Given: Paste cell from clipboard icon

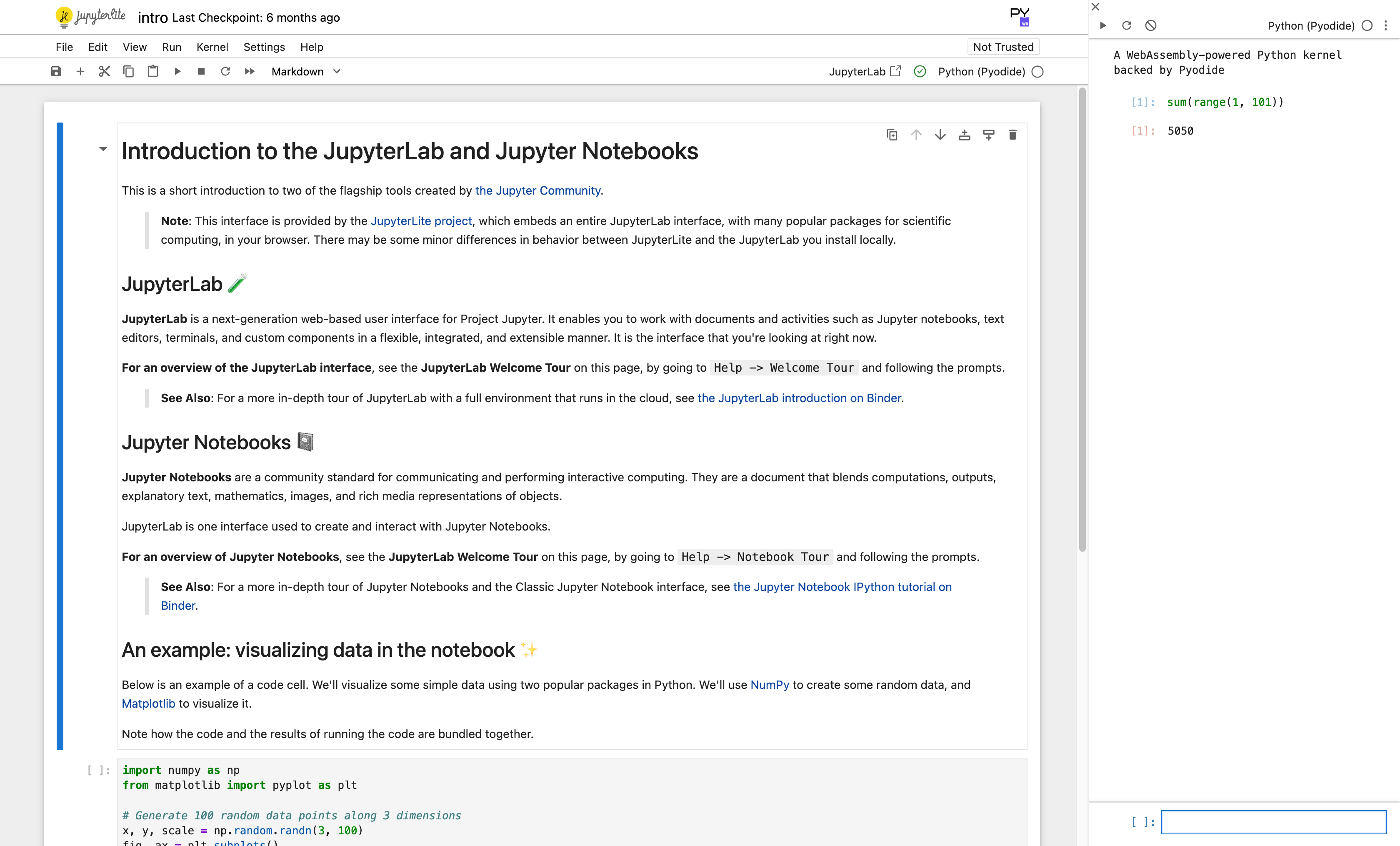Looking at the screenshot, I should tap(153, 72).
